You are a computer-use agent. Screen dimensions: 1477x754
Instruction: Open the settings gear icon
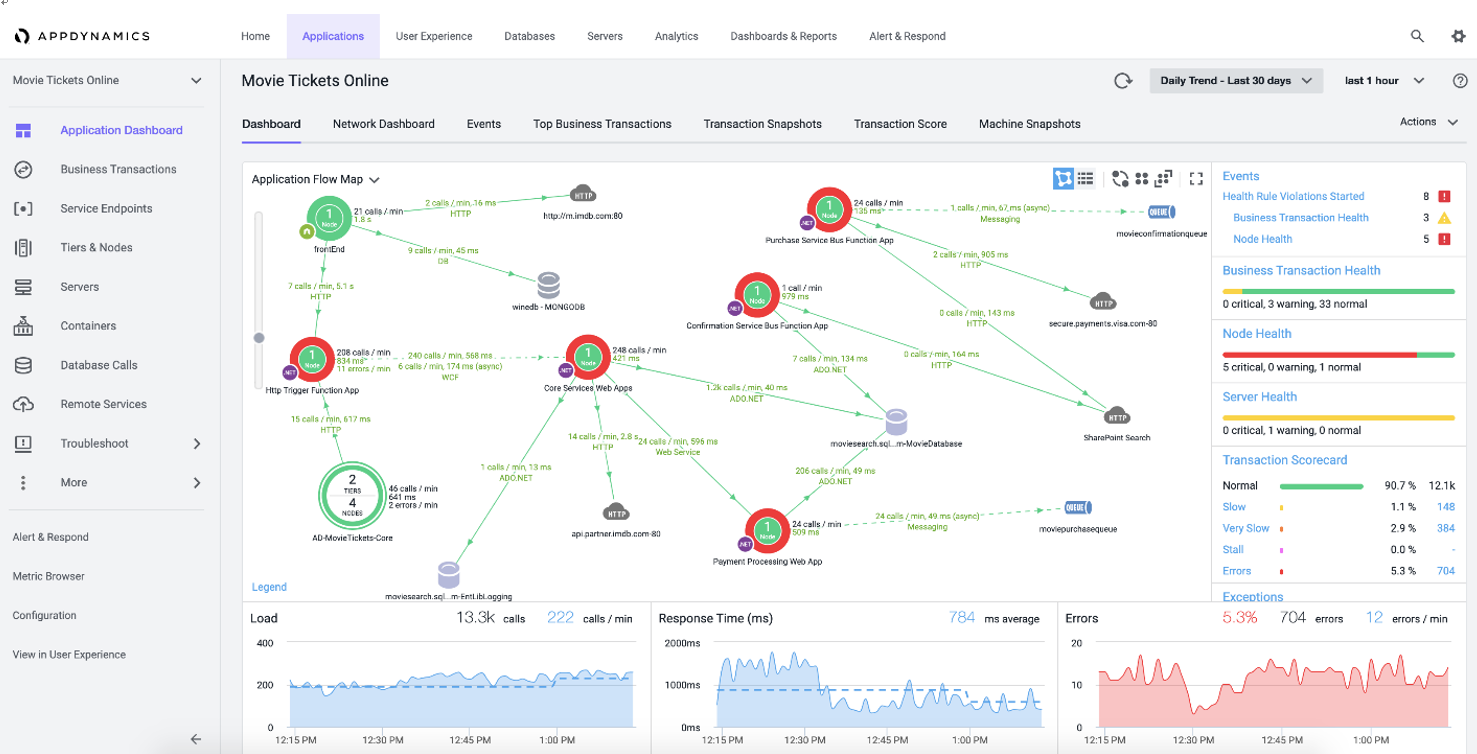(x=1458, y=36)
